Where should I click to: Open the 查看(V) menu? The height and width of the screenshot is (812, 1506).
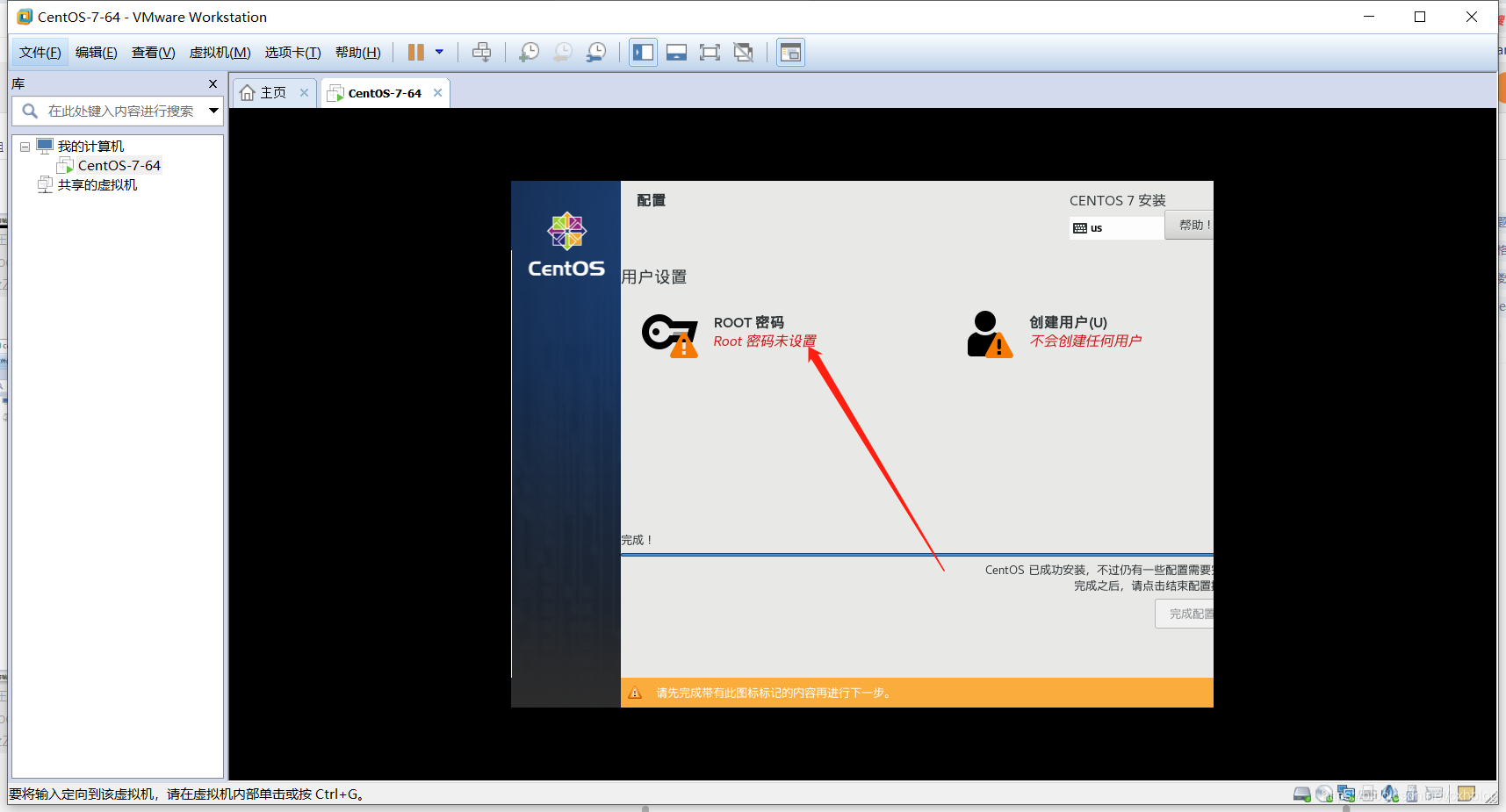tap(154, 53)
